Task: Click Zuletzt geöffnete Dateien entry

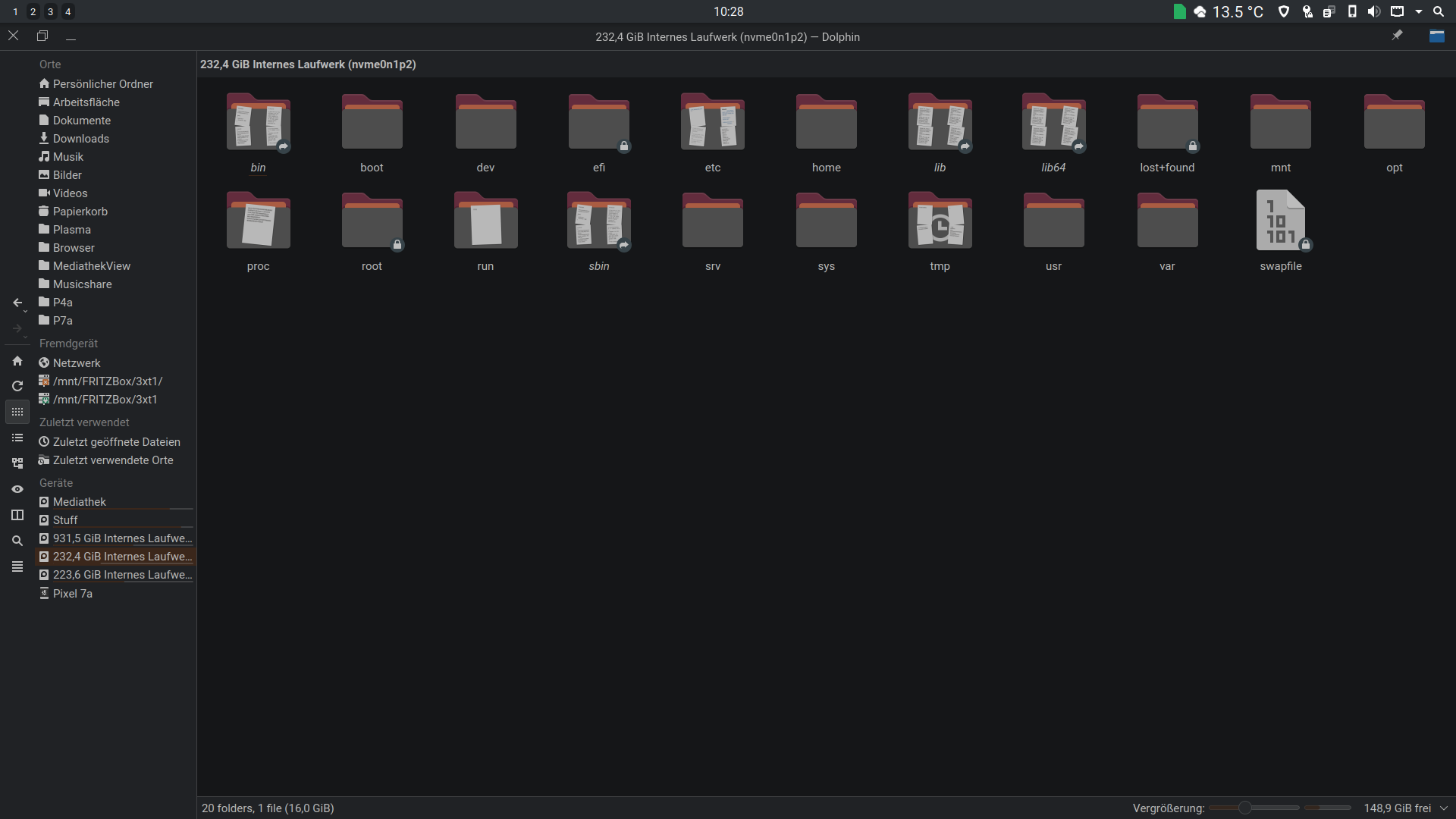Action: point(116,442)
